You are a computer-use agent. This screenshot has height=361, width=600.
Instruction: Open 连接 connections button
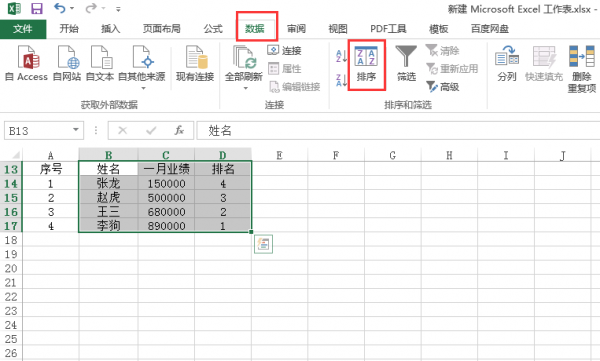[284, 51]
